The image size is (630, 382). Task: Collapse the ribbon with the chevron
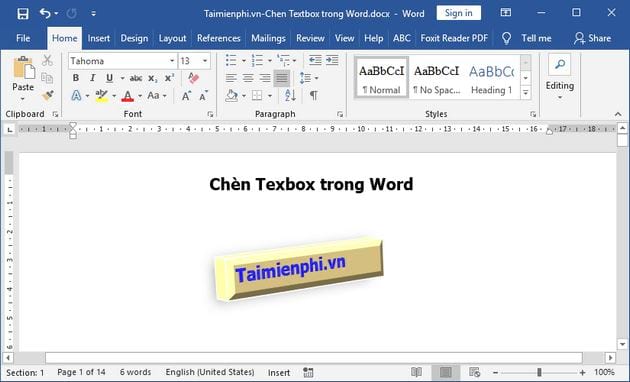[x=618, y=114]
